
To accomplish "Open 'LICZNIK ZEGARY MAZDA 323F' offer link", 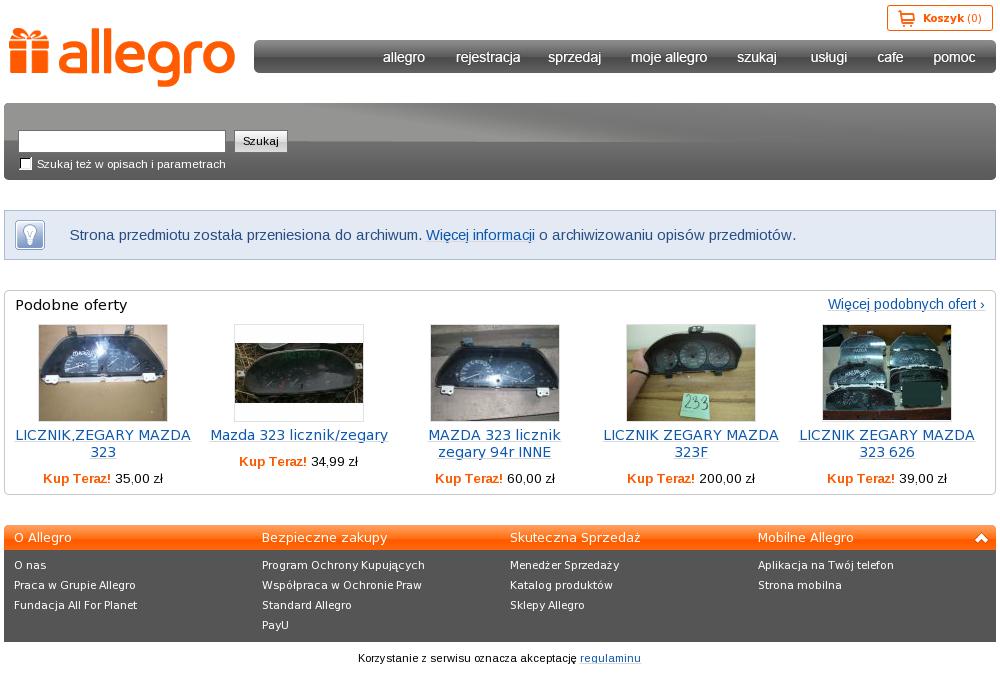I will (691, 444).
